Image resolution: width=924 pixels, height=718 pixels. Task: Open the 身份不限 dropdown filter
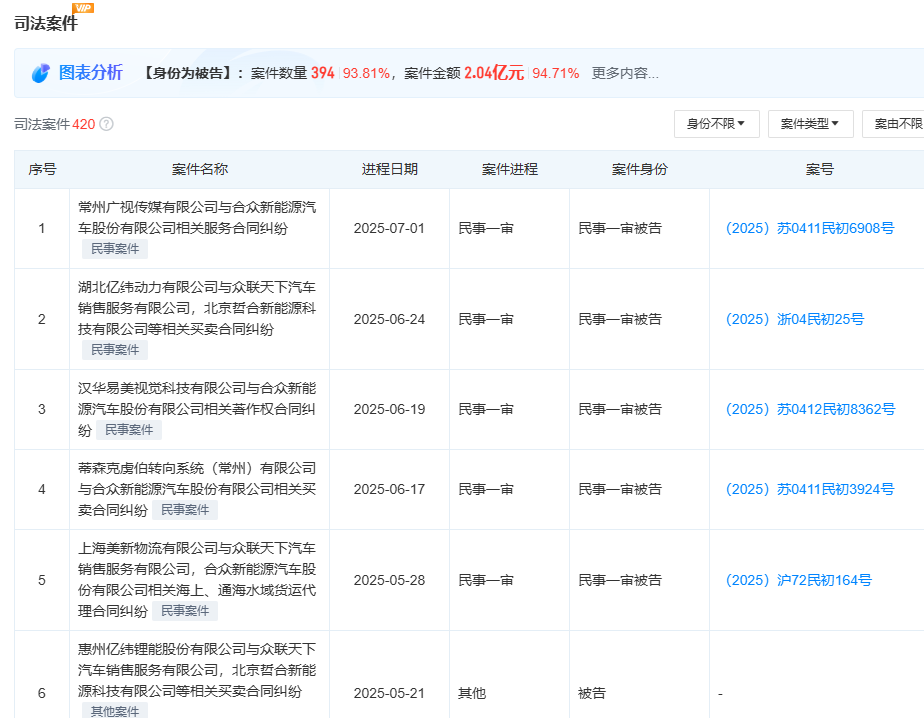click(x=716, y=124)
